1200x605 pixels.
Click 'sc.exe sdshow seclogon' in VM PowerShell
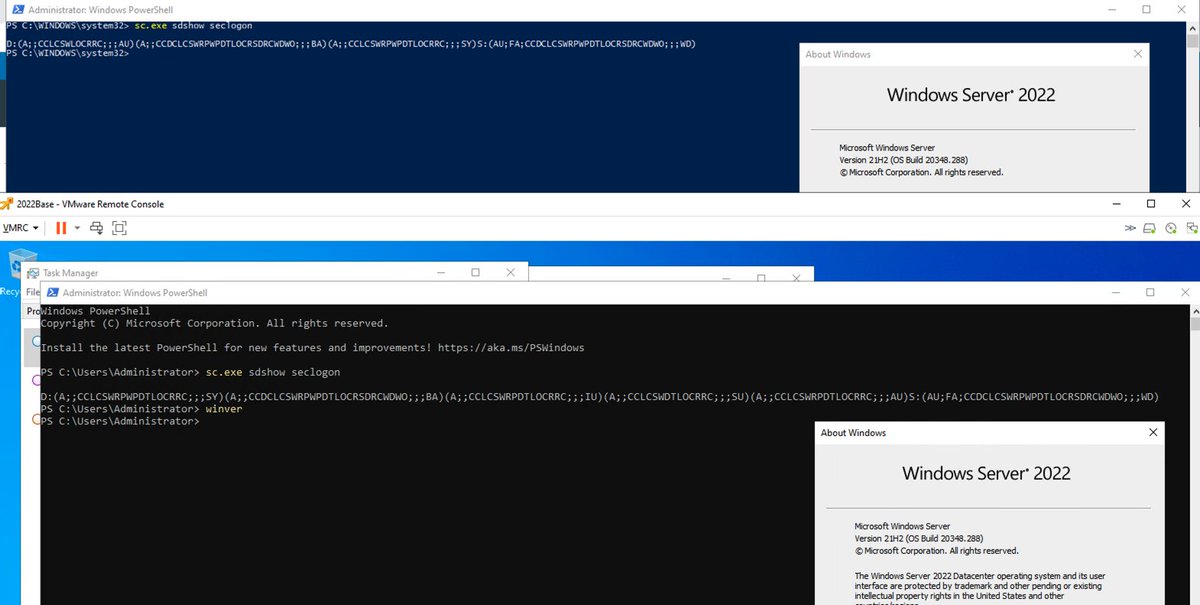tap(273, 372)
